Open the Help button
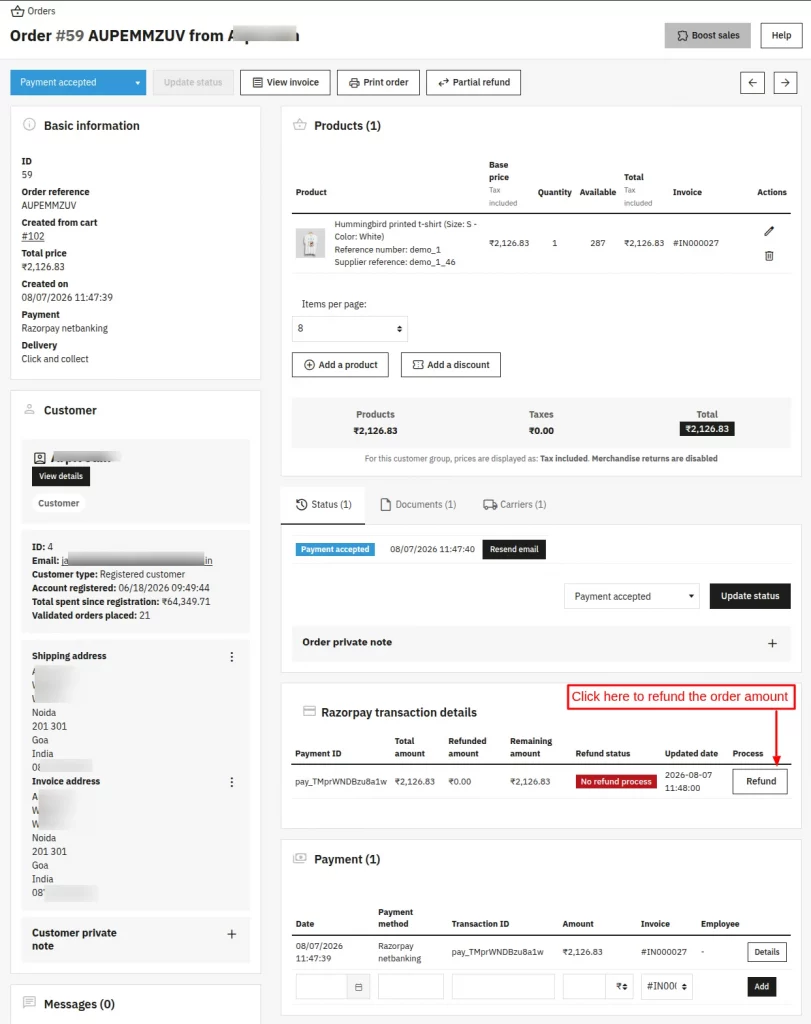Viewport: 811px width, 1024px height. [782, 35]
